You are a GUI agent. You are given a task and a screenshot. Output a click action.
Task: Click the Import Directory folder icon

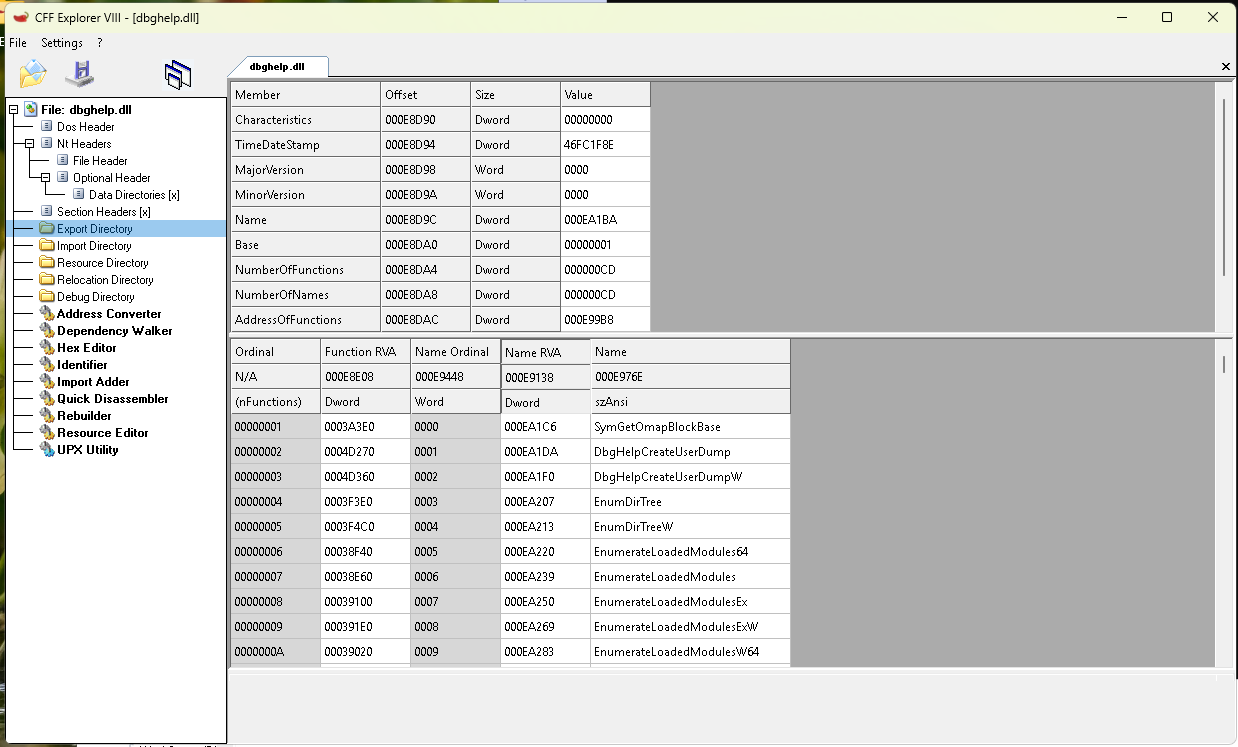[x=47, y=246]
